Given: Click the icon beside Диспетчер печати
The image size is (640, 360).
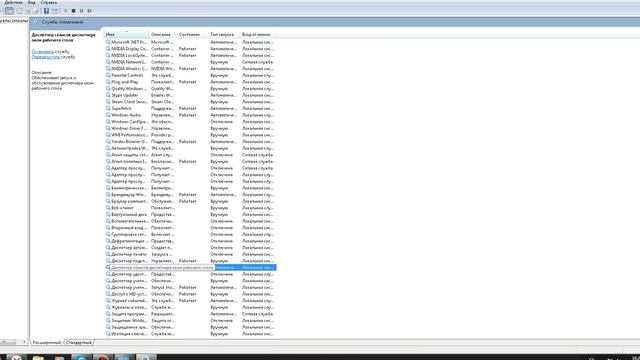Looking at the screenshot, I should [108, 254].
